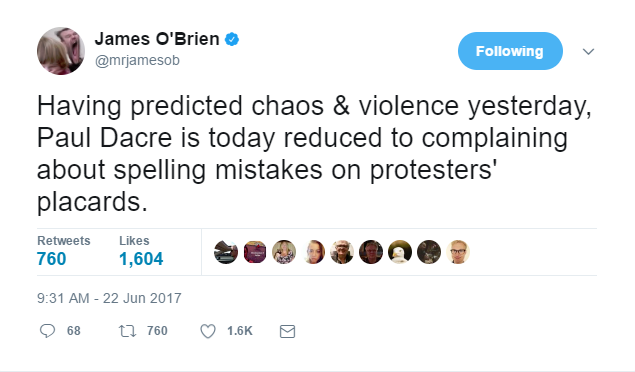Toggle the Following button
The width and height of the screenshot is (635, 372).
point(510,51)
